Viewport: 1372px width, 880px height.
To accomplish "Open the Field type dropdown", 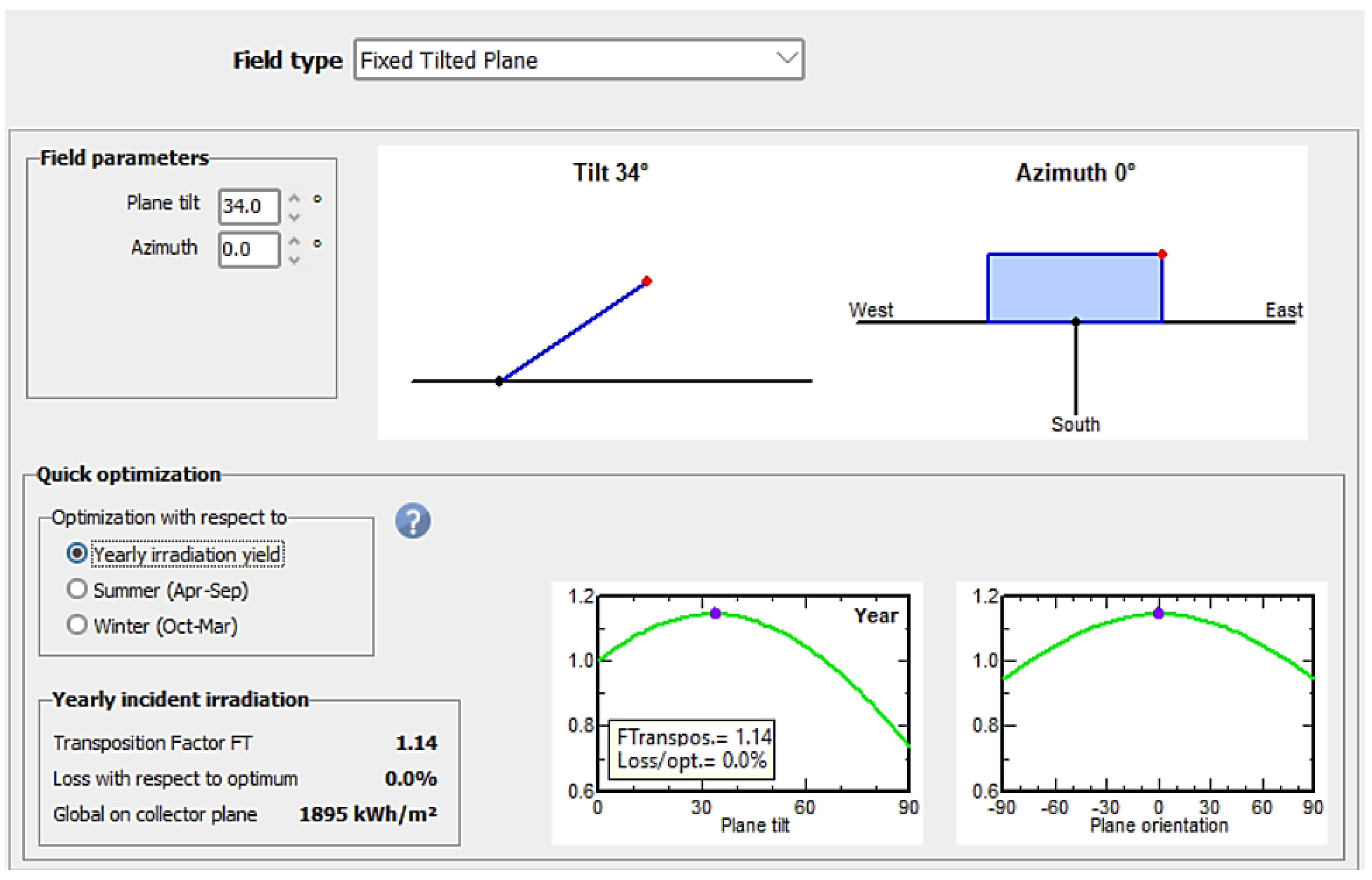I will 571,60.
